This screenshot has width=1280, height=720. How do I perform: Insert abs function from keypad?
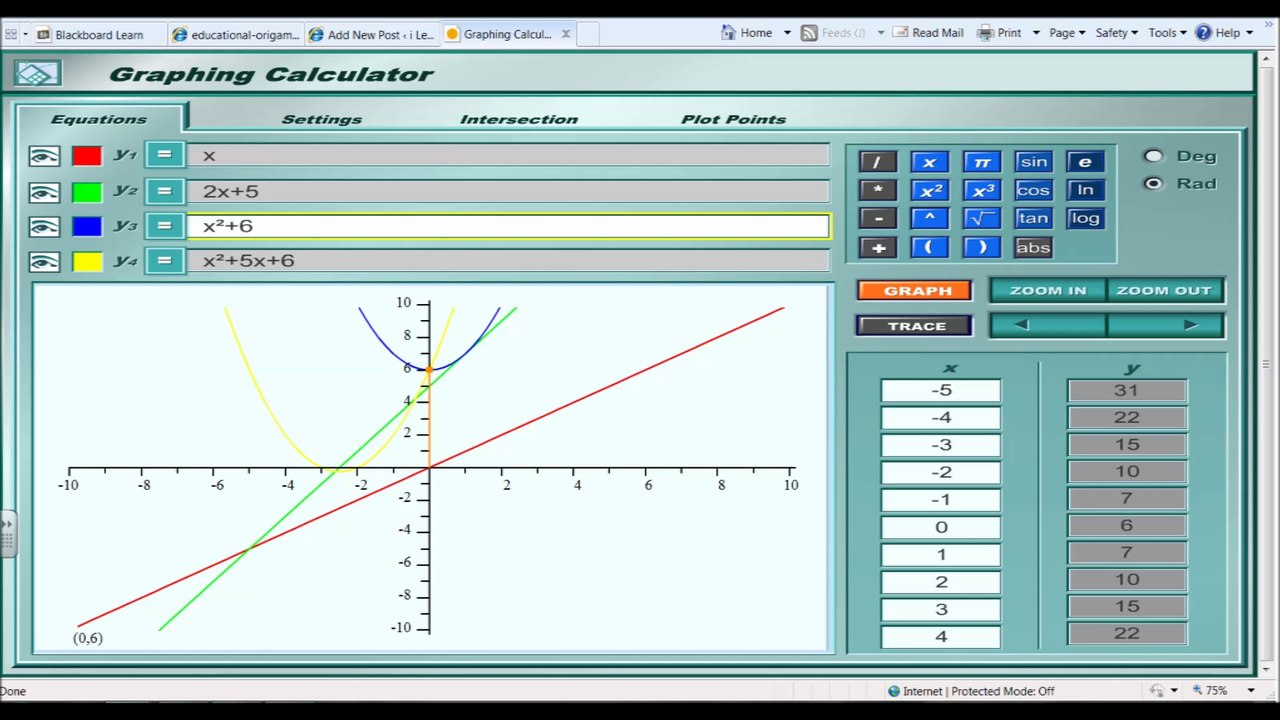(1033, 247)
